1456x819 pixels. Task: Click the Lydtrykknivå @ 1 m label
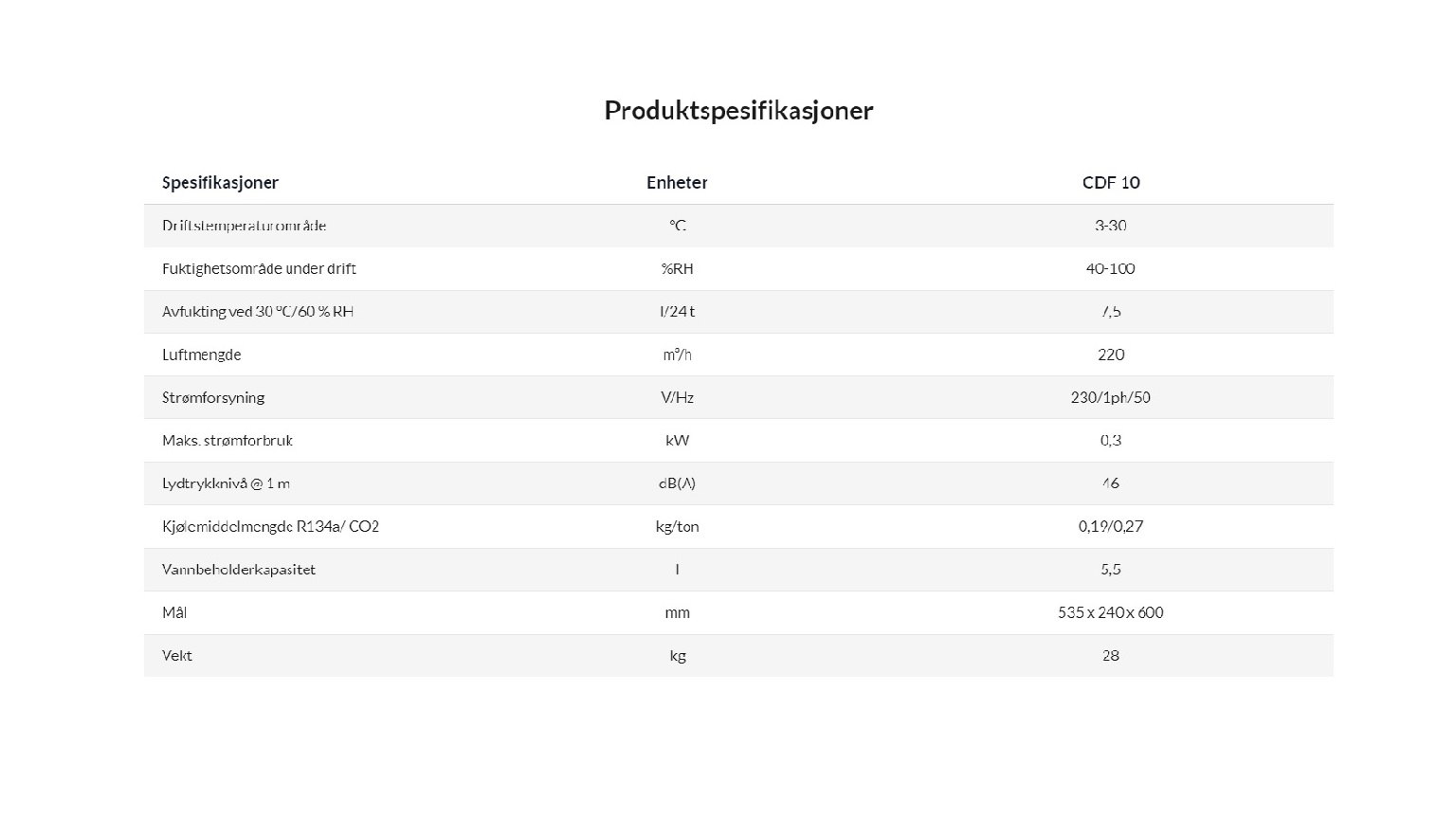click(226, 483)
